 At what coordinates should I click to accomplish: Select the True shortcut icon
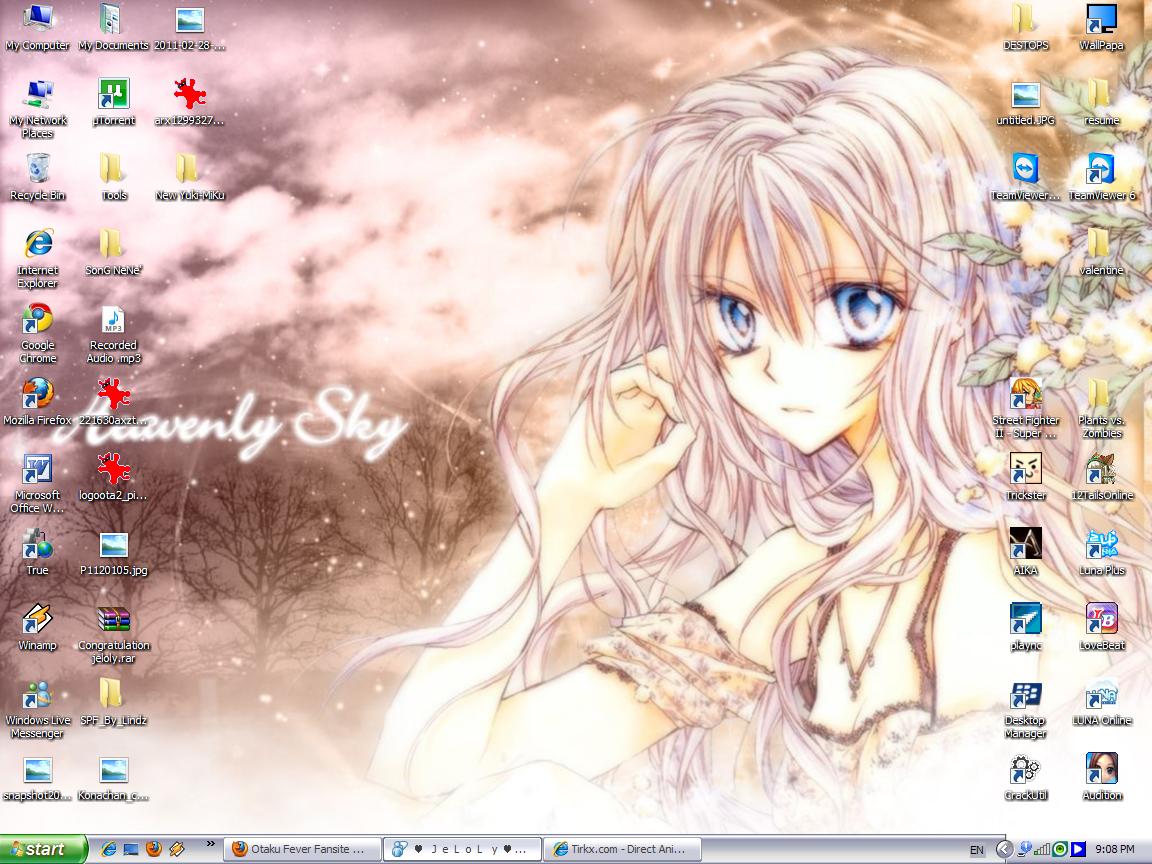coord(37,552)
